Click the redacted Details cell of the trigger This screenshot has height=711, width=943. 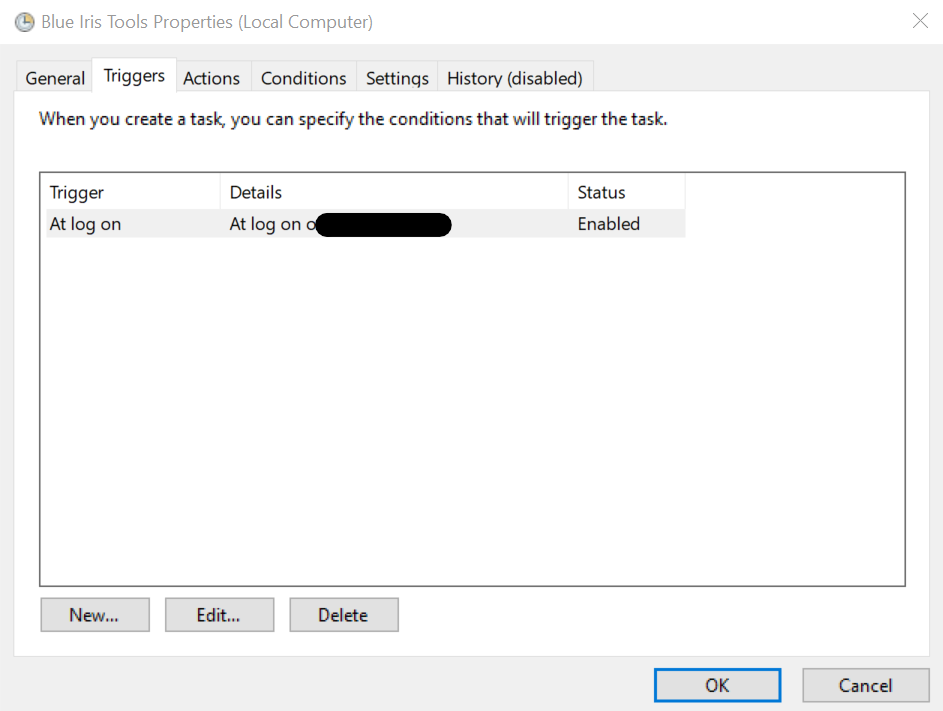[x=380, y=224]
